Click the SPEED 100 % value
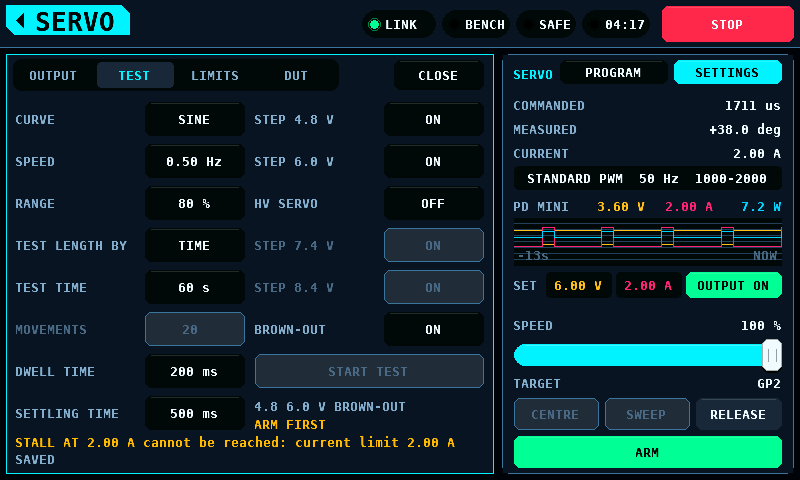The image size is (800, 480). coord(761,325)
